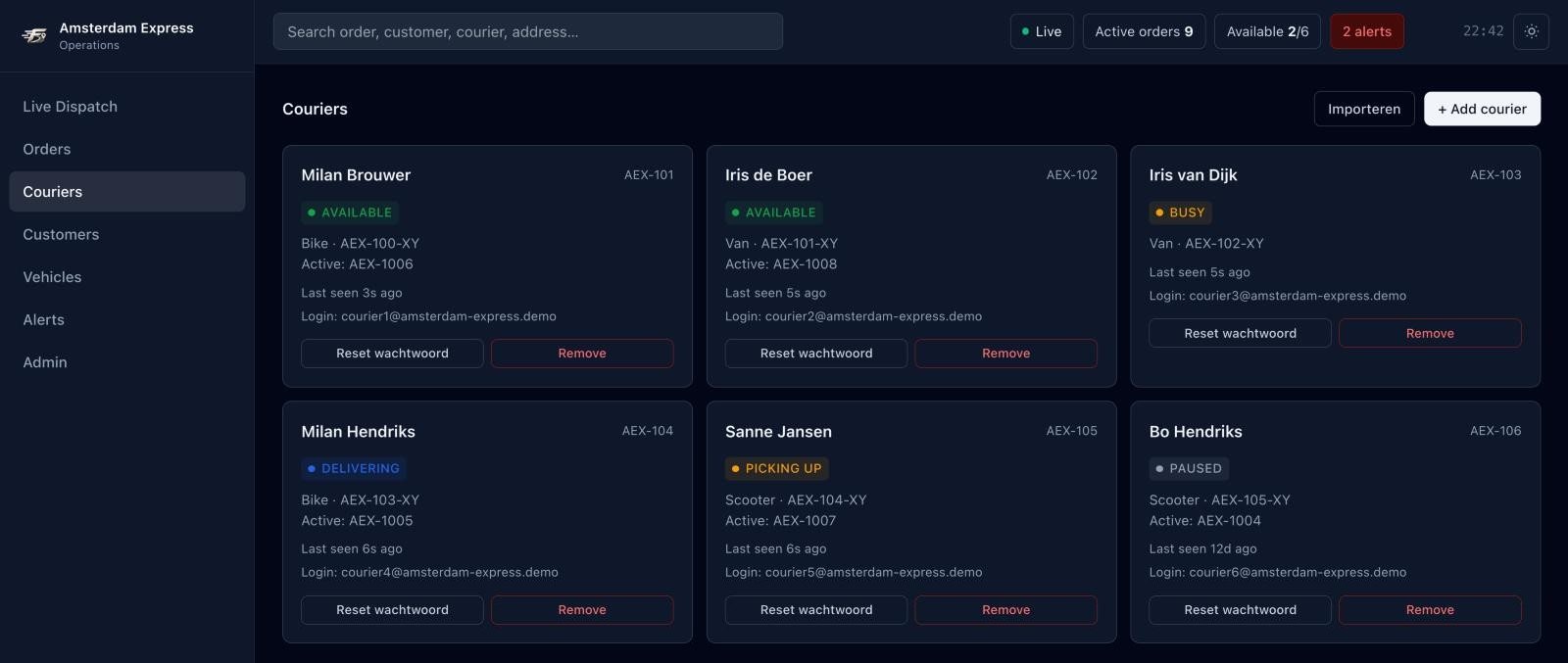The width and height of the screenshot is (1568, 663).
Task: Open Customers in sidebar
Action: tap(127, 234)
